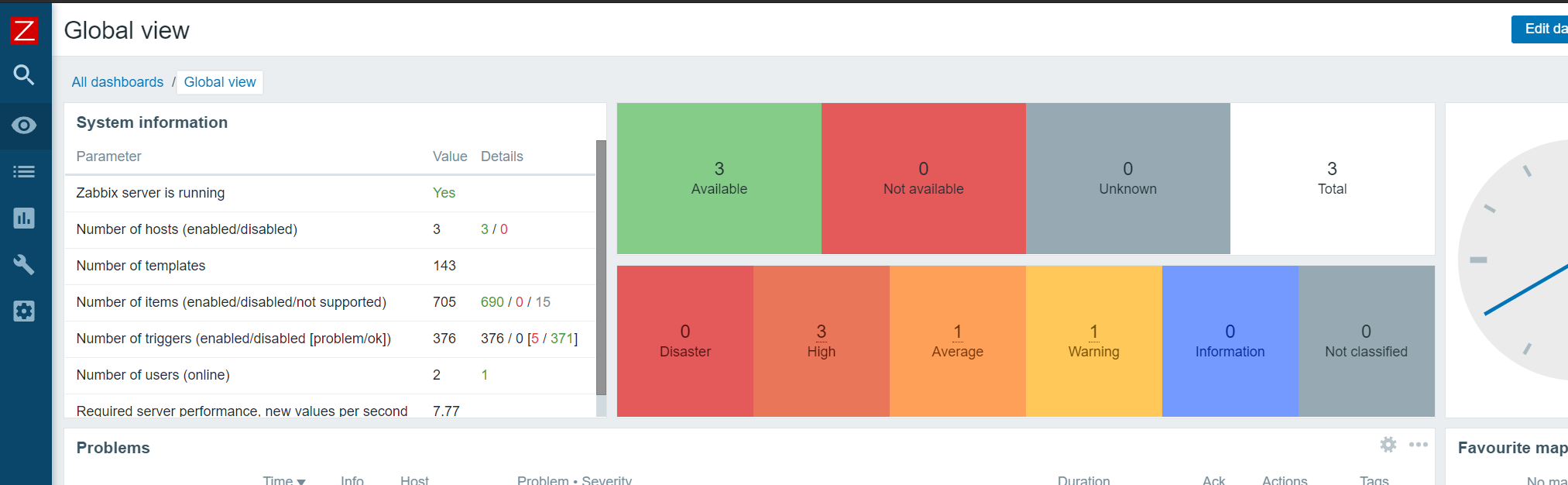The image size is (1568, 485).
Task: Click the '3 / 0' hosts details
Action: pyautogui.click(x=494, y=229)
